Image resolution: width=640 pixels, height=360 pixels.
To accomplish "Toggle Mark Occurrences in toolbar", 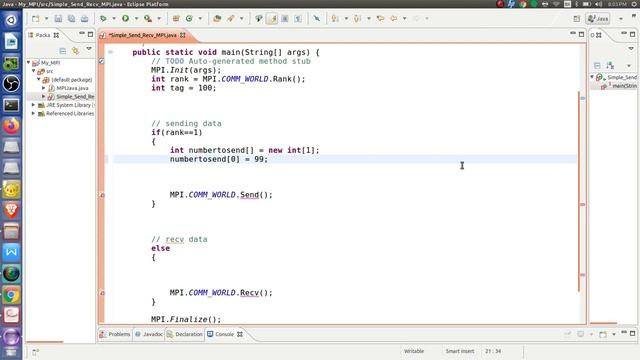I will (x=272, y=18).
